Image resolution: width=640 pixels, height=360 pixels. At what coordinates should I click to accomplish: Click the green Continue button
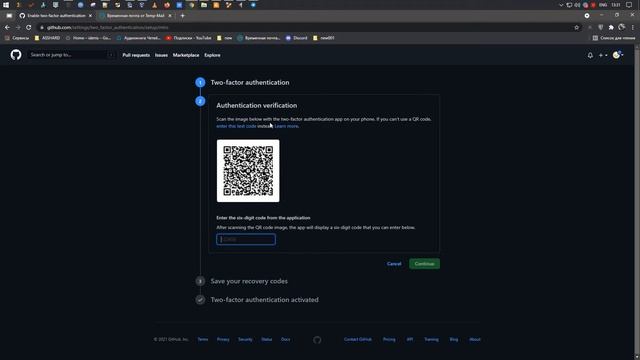pos(424,264)
